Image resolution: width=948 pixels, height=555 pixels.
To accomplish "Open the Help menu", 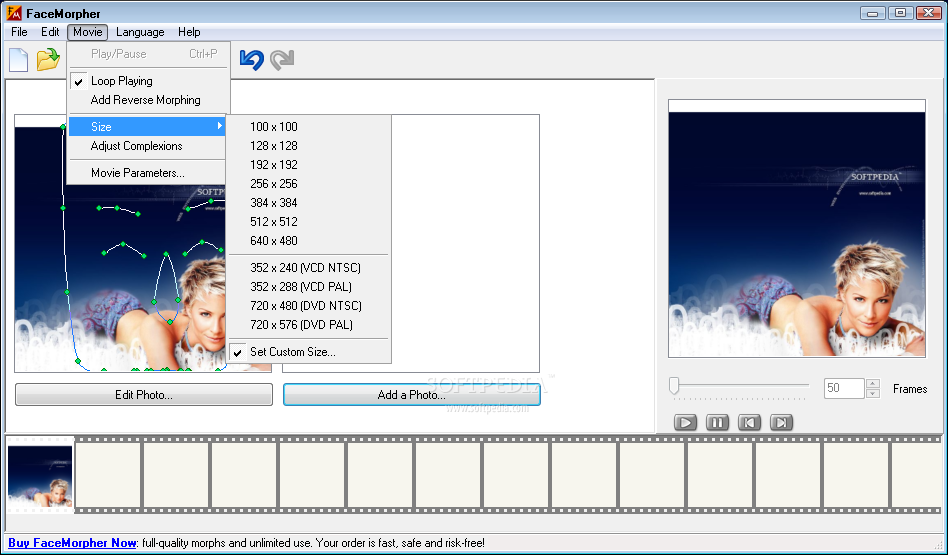I will point(189,32).
